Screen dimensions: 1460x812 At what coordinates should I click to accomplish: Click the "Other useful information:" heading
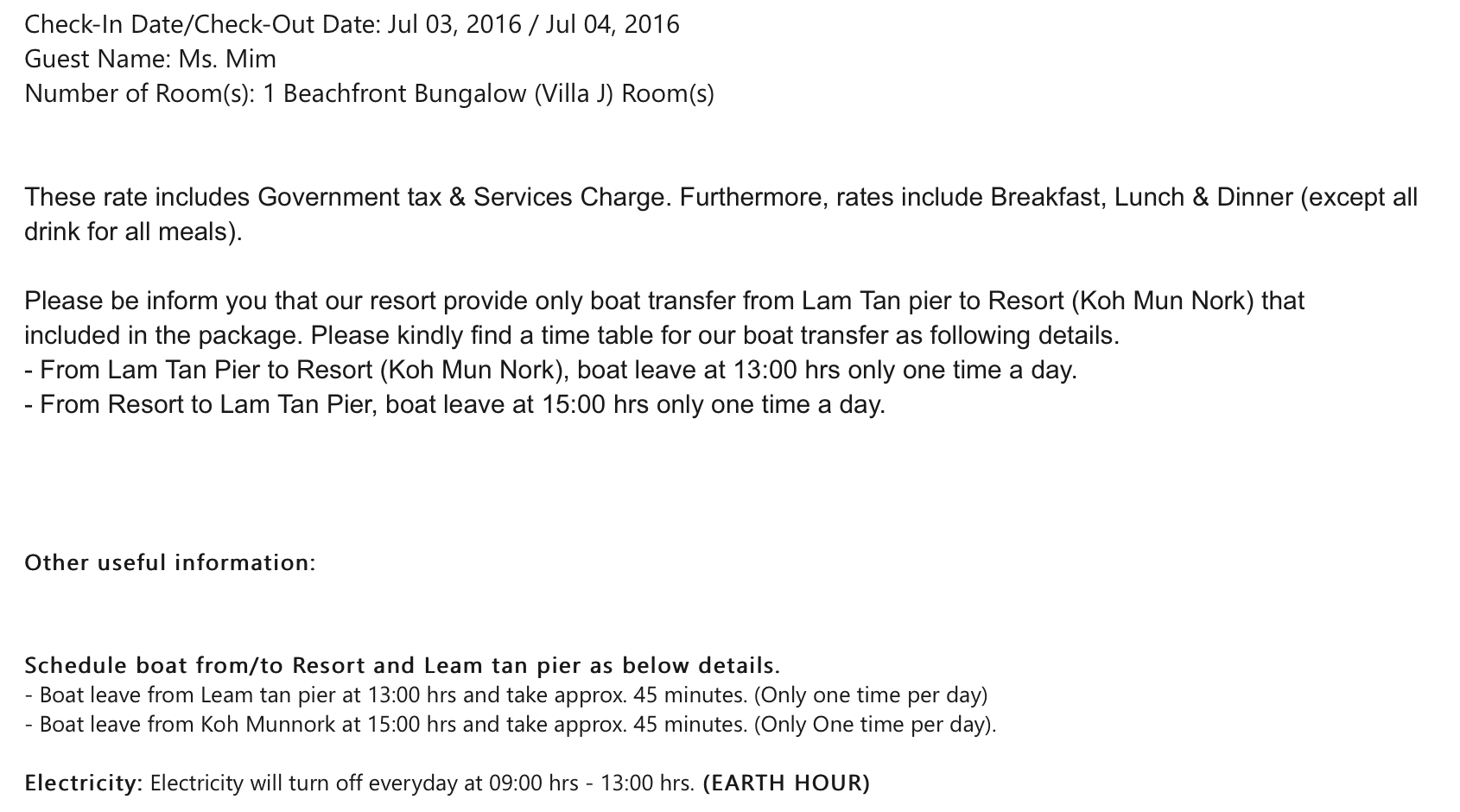click(x=169, y=562)
